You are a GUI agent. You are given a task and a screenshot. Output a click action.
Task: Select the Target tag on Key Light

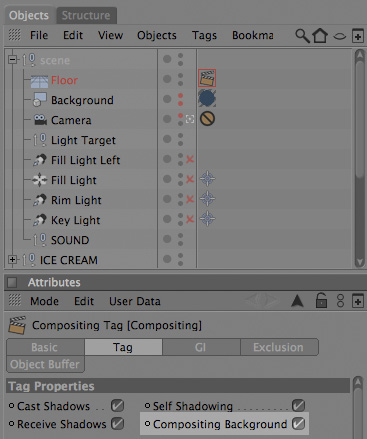pyautogui.click(x=207, y=219)
